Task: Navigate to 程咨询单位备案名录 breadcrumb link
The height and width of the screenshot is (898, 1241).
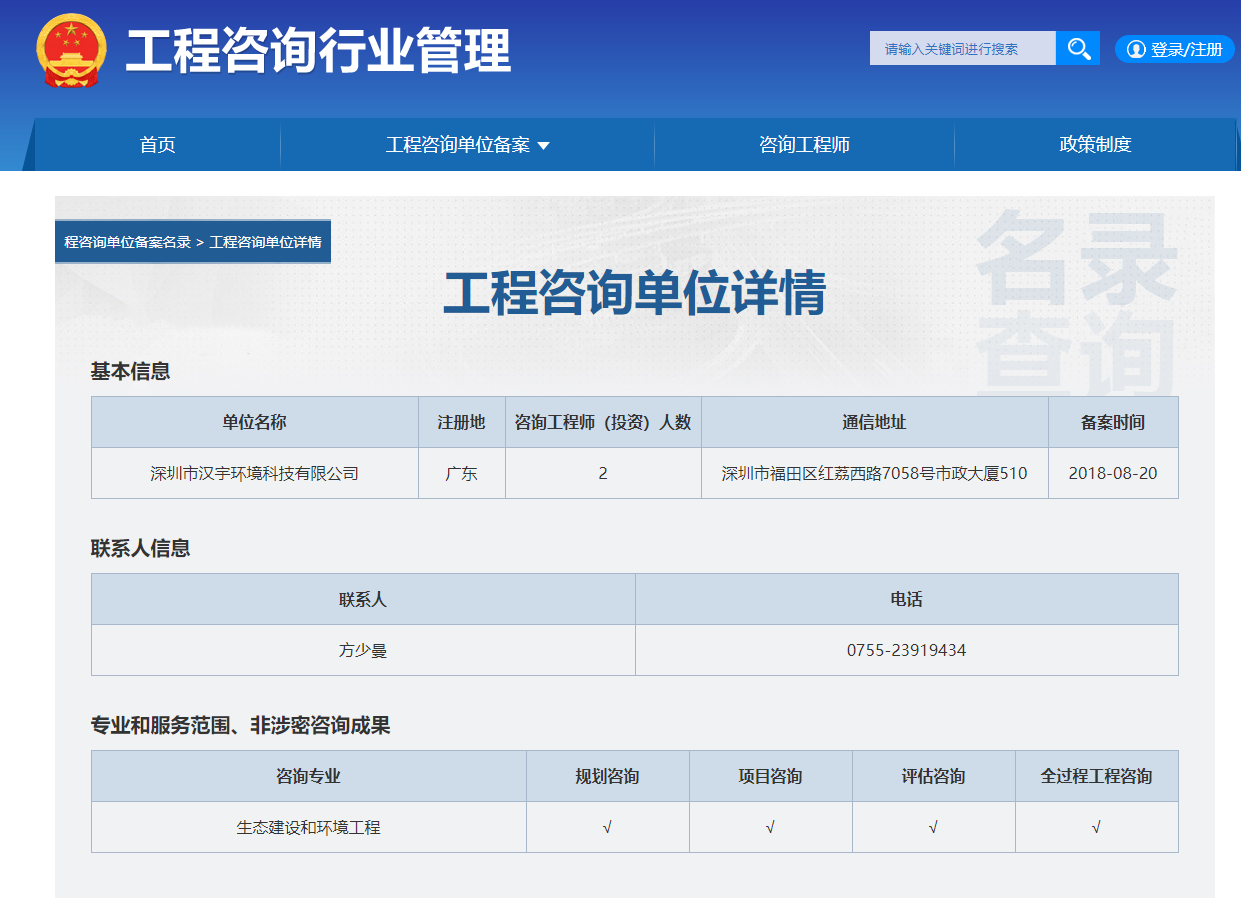Action: tap(126, 240)
